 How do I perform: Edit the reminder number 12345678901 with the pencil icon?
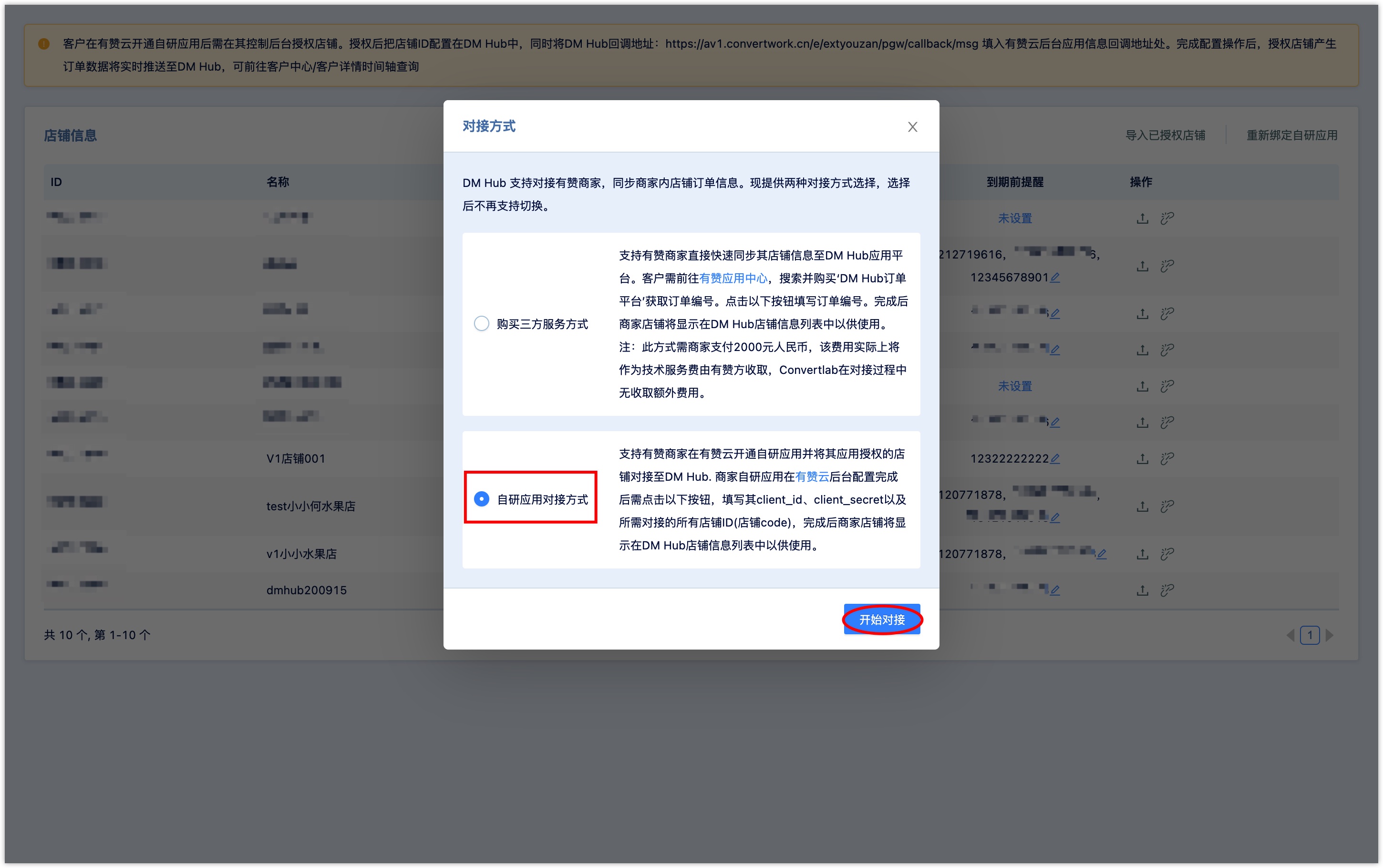tap(1055, 278)
